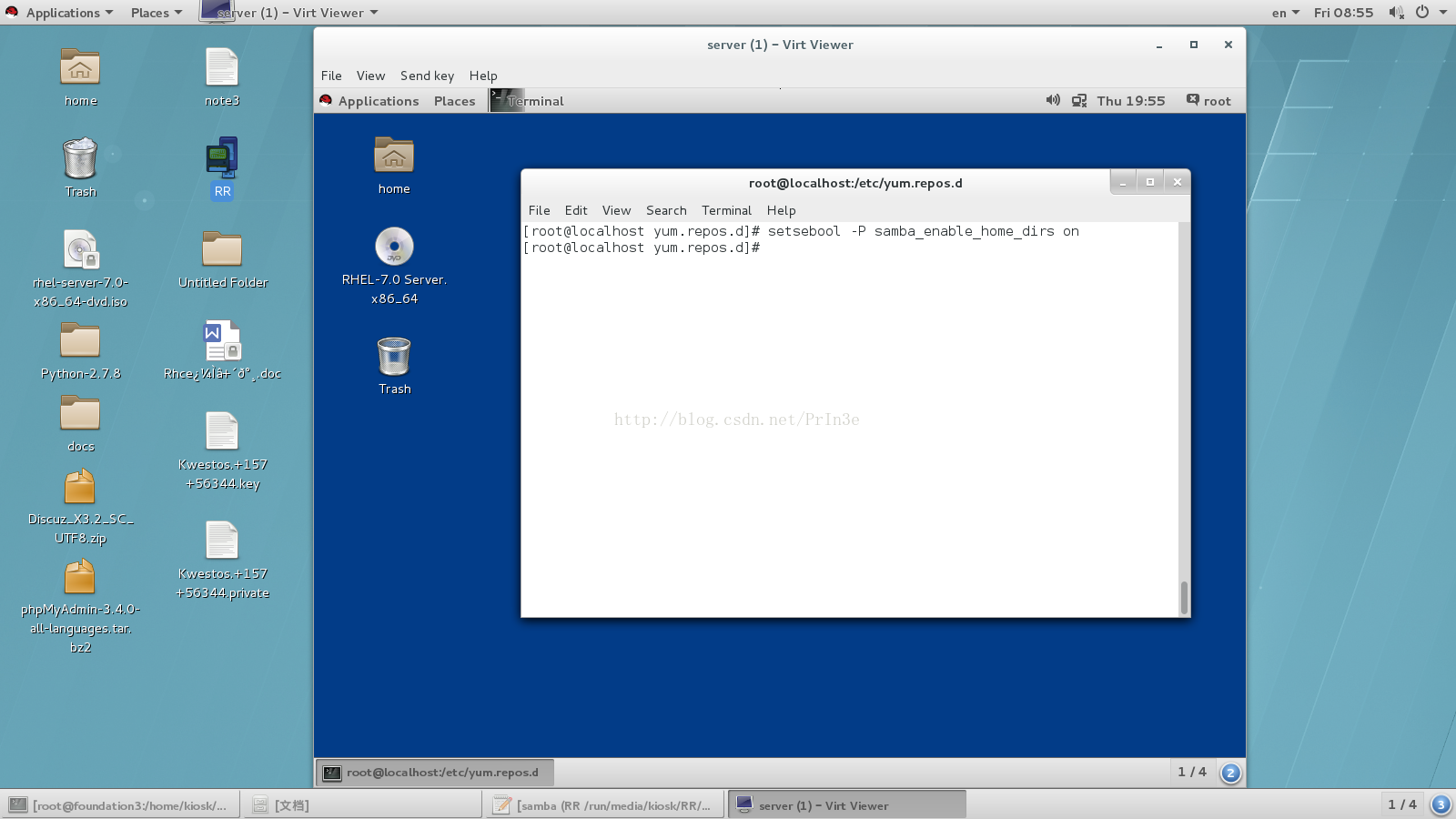This screenshot has height=819, width=1456.
Task: Switch to samba gedit taskbar window
Action: [606, 804]
